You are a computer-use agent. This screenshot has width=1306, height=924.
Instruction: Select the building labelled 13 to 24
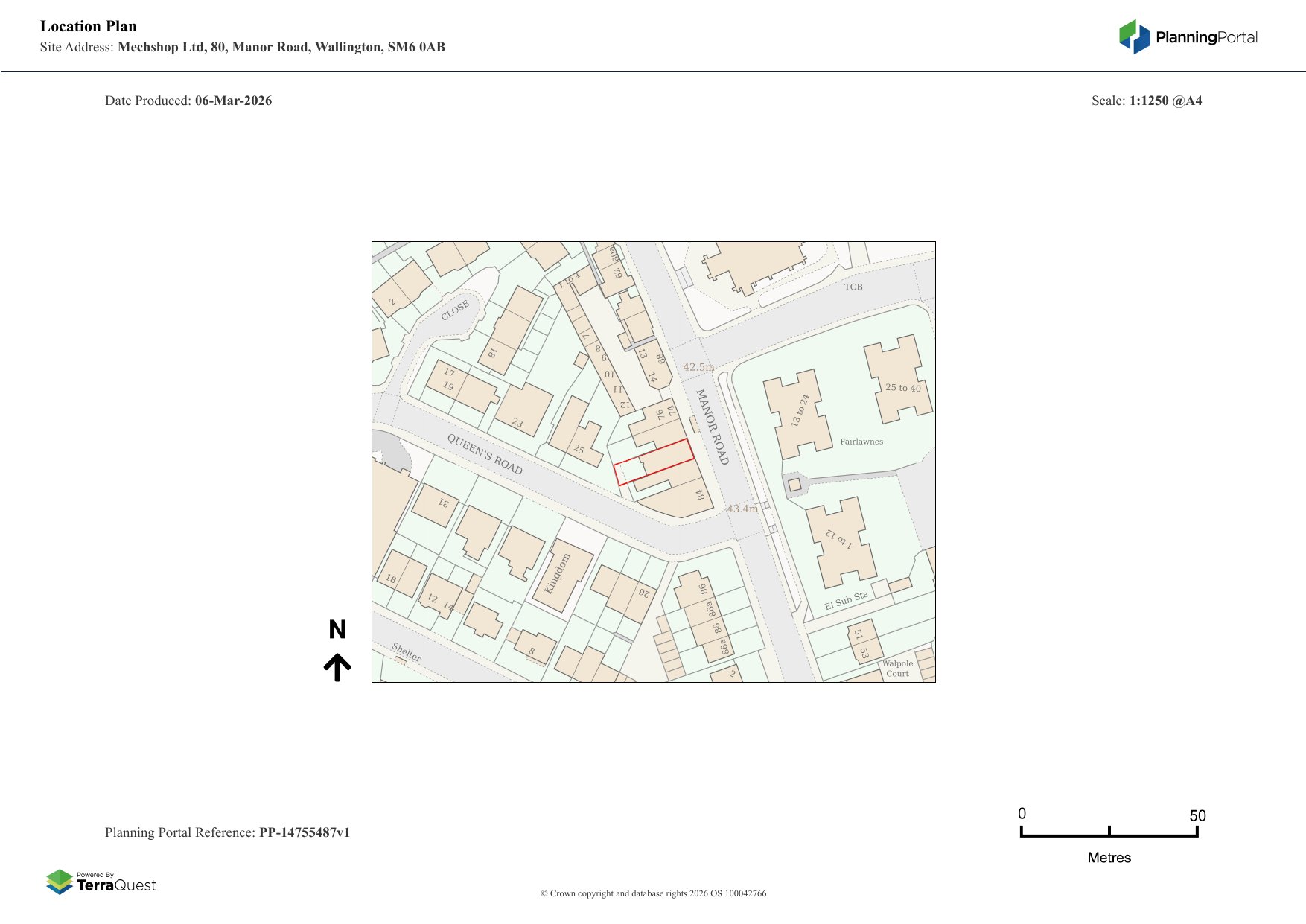798,413
